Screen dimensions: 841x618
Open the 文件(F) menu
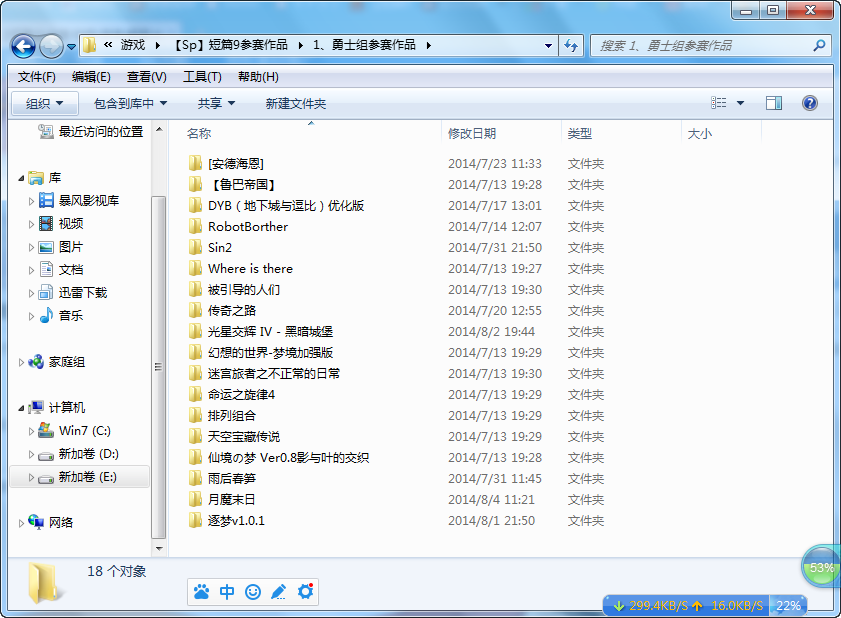(x=36, y=77)
